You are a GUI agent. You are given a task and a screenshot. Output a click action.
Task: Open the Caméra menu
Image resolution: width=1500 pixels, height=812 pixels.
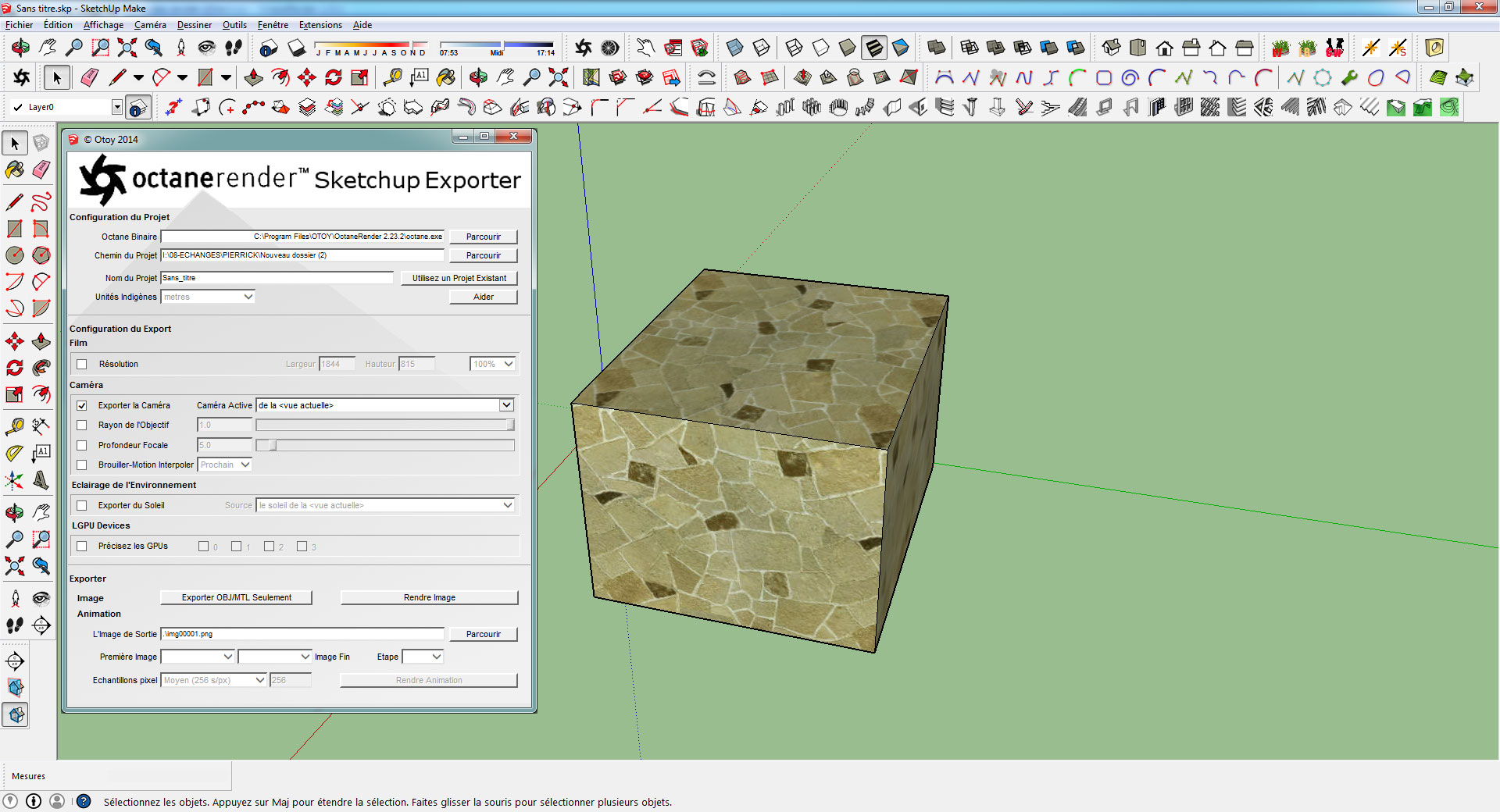tap(150, 25)
